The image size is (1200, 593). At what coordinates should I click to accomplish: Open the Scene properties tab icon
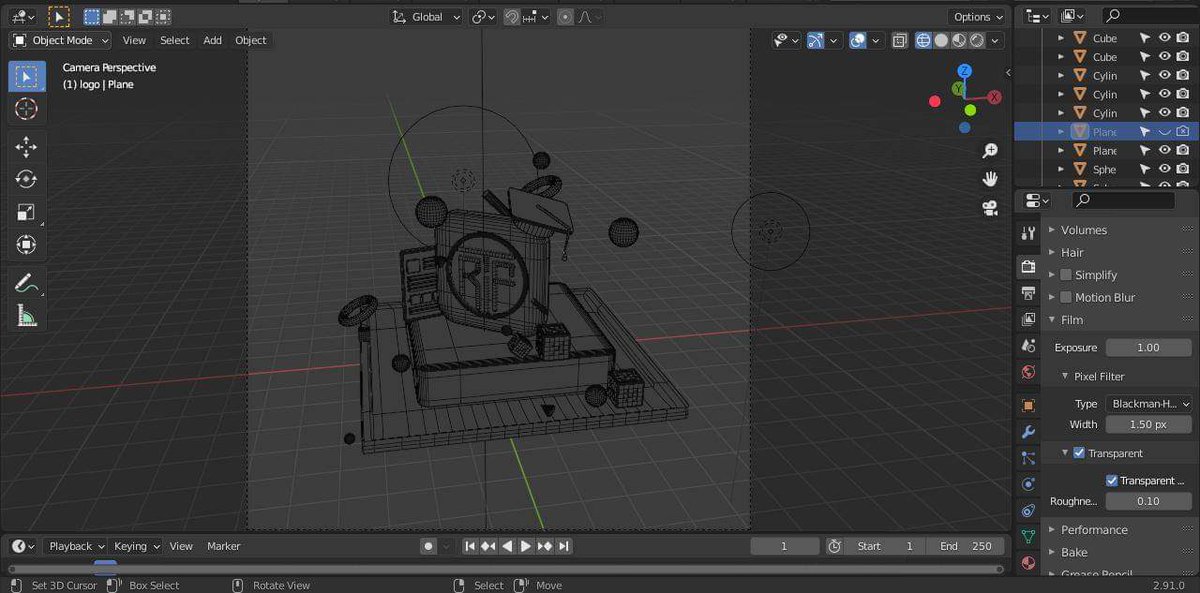pos(1028,346)
